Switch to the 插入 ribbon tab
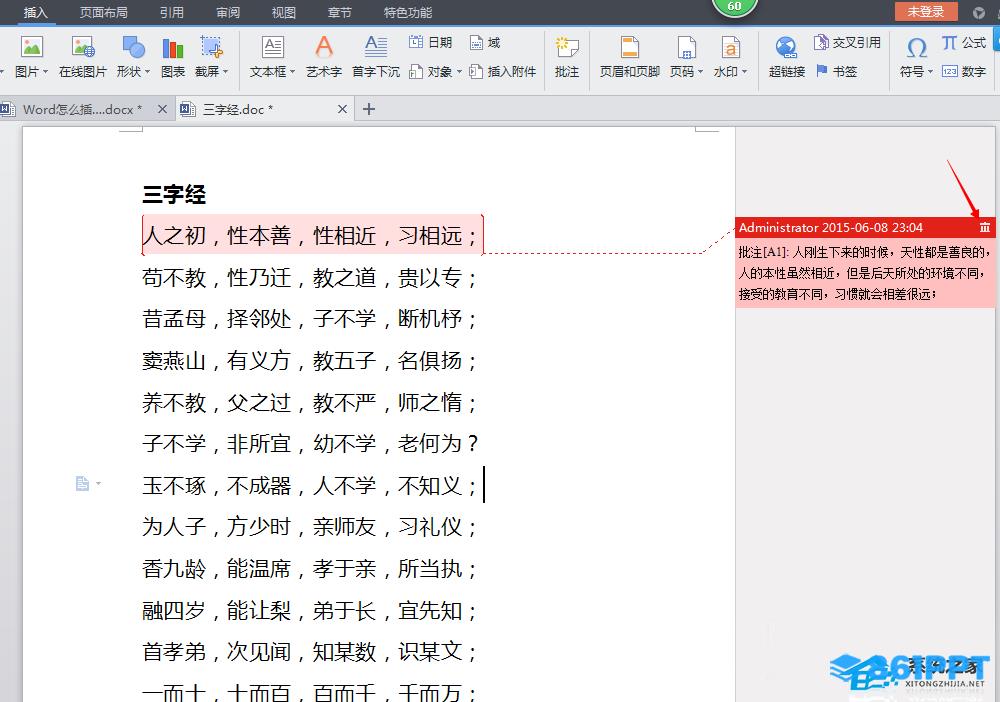The width and height of the screenshot is (1000, 702). pyautogui.click(x=36, y=12)
